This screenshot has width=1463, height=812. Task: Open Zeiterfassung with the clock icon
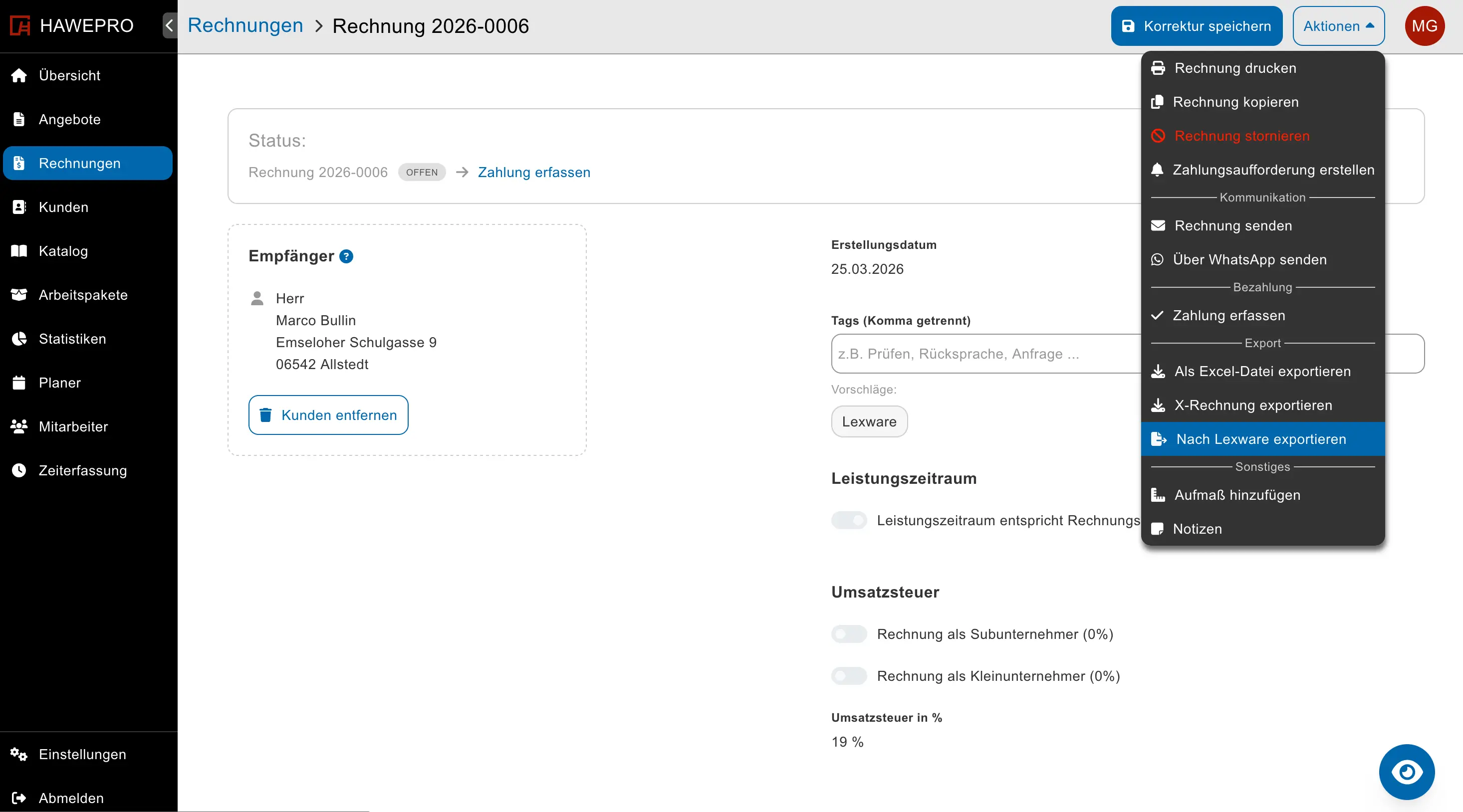click(x=19, y=470)
